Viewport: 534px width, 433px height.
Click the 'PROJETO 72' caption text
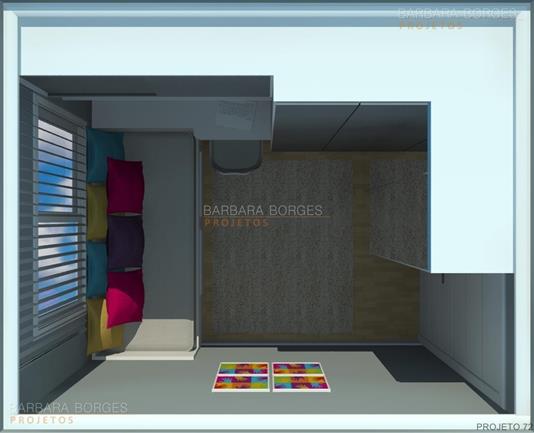pyautogui.click(x=505, y=427)
